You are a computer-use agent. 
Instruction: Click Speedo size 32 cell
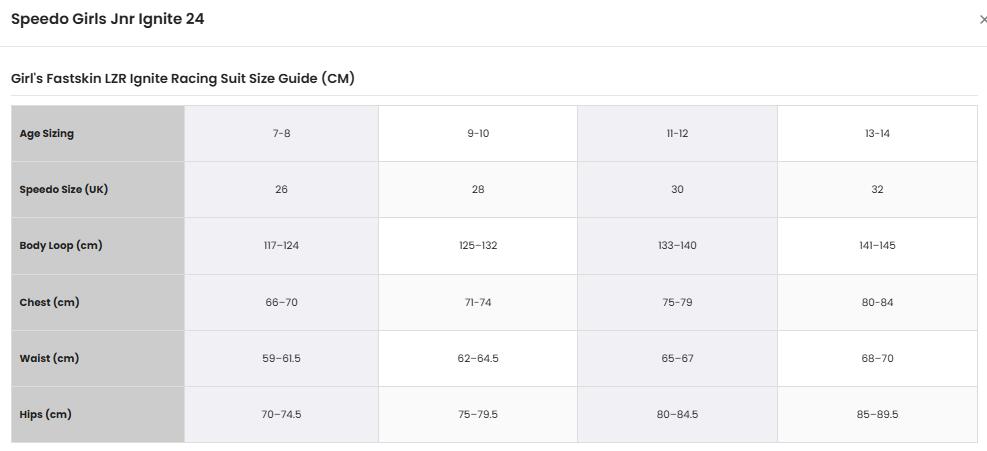click(877, 190)
